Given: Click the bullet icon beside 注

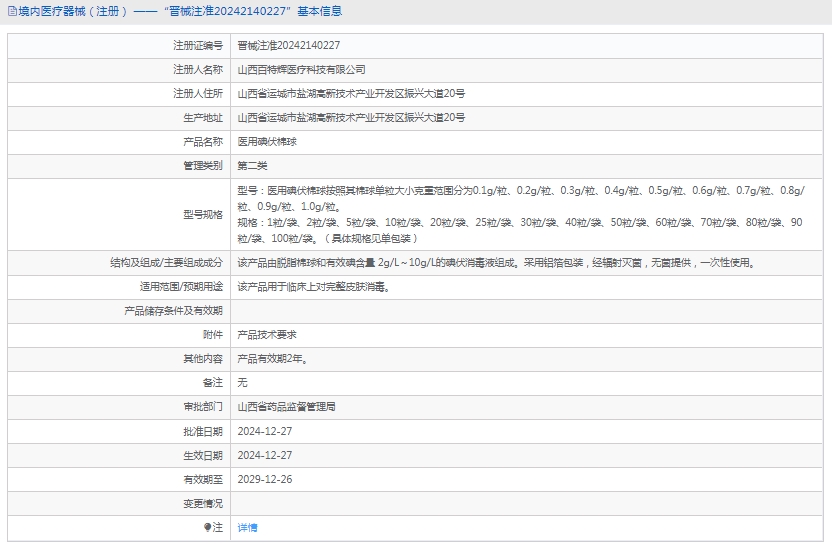Looking at the screenshot, I should [208, 527].
